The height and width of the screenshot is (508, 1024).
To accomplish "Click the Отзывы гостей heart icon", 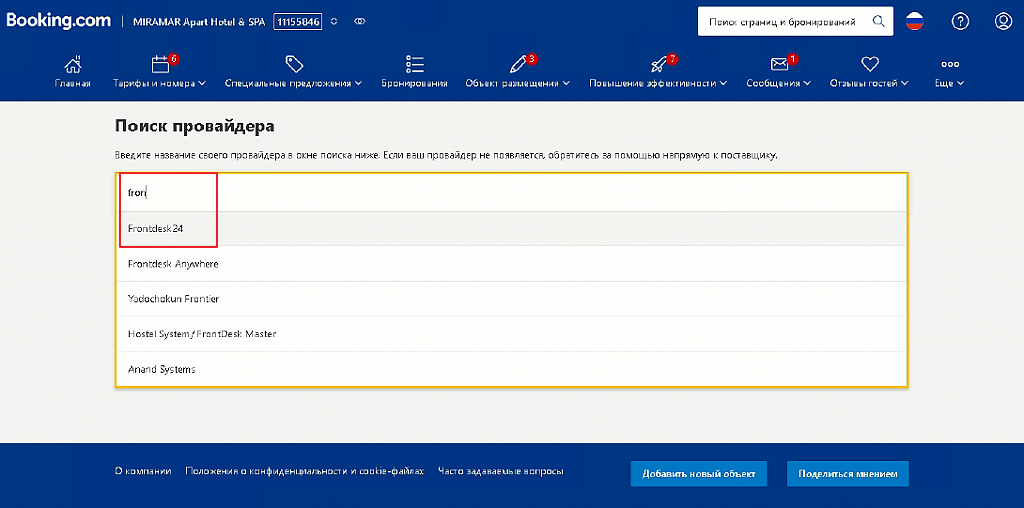I will pos(869,64).
